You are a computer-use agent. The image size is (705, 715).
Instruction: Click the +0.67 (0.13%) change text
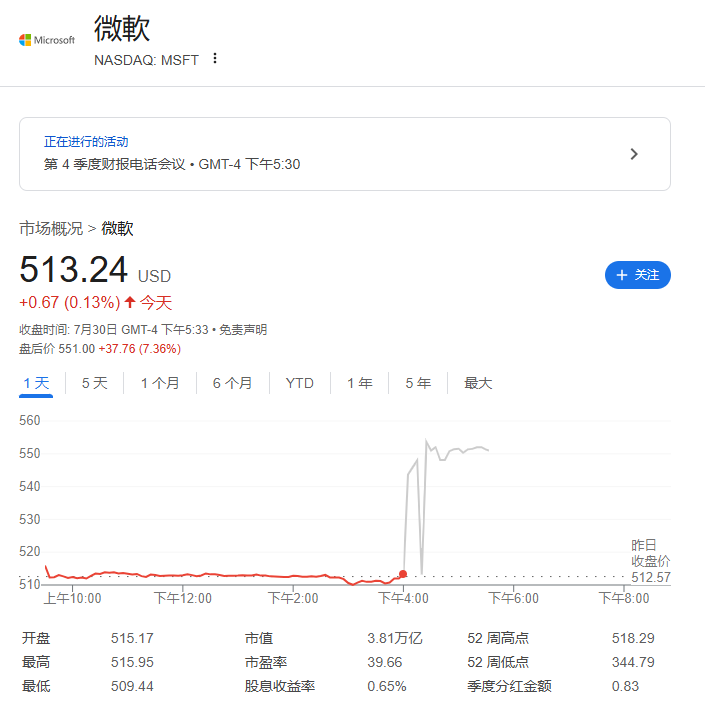[70, 303]
